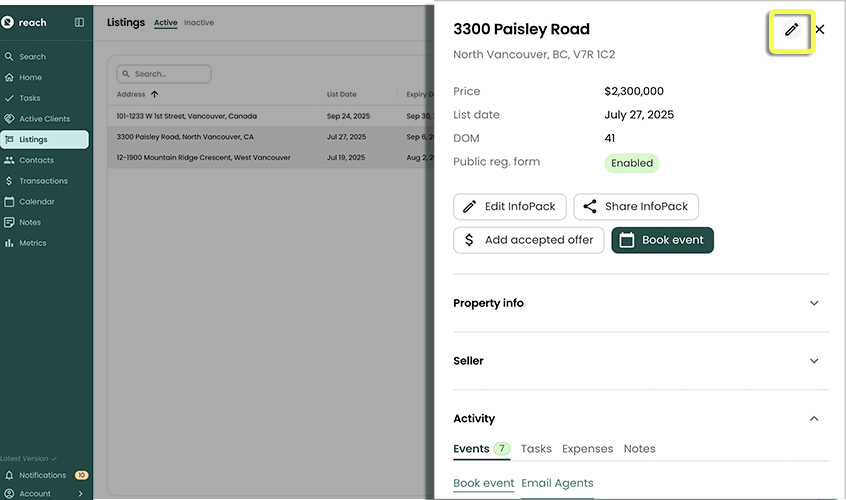The image size is (846, 500).
Task: Open Tasks in the sidebar
Action: 30,98
